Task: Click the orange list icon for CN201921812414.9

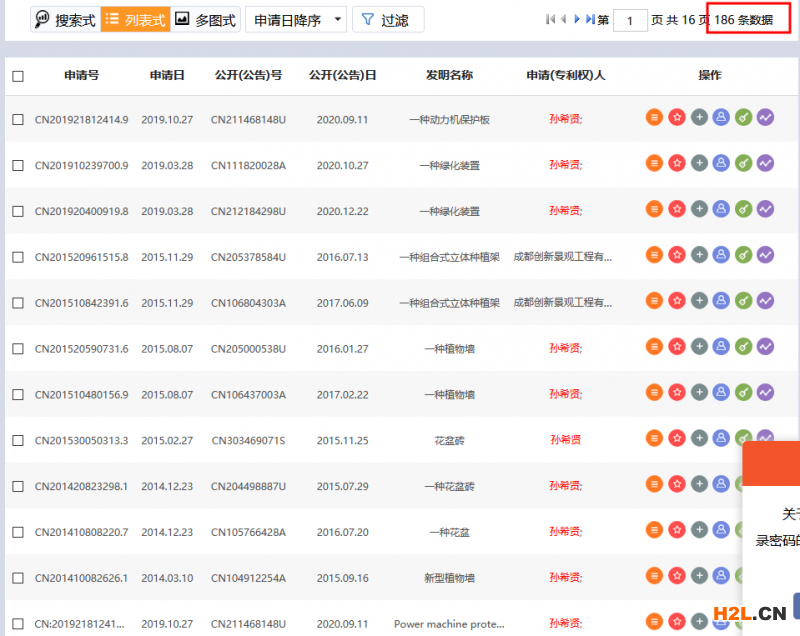Action: pos(654,118)
